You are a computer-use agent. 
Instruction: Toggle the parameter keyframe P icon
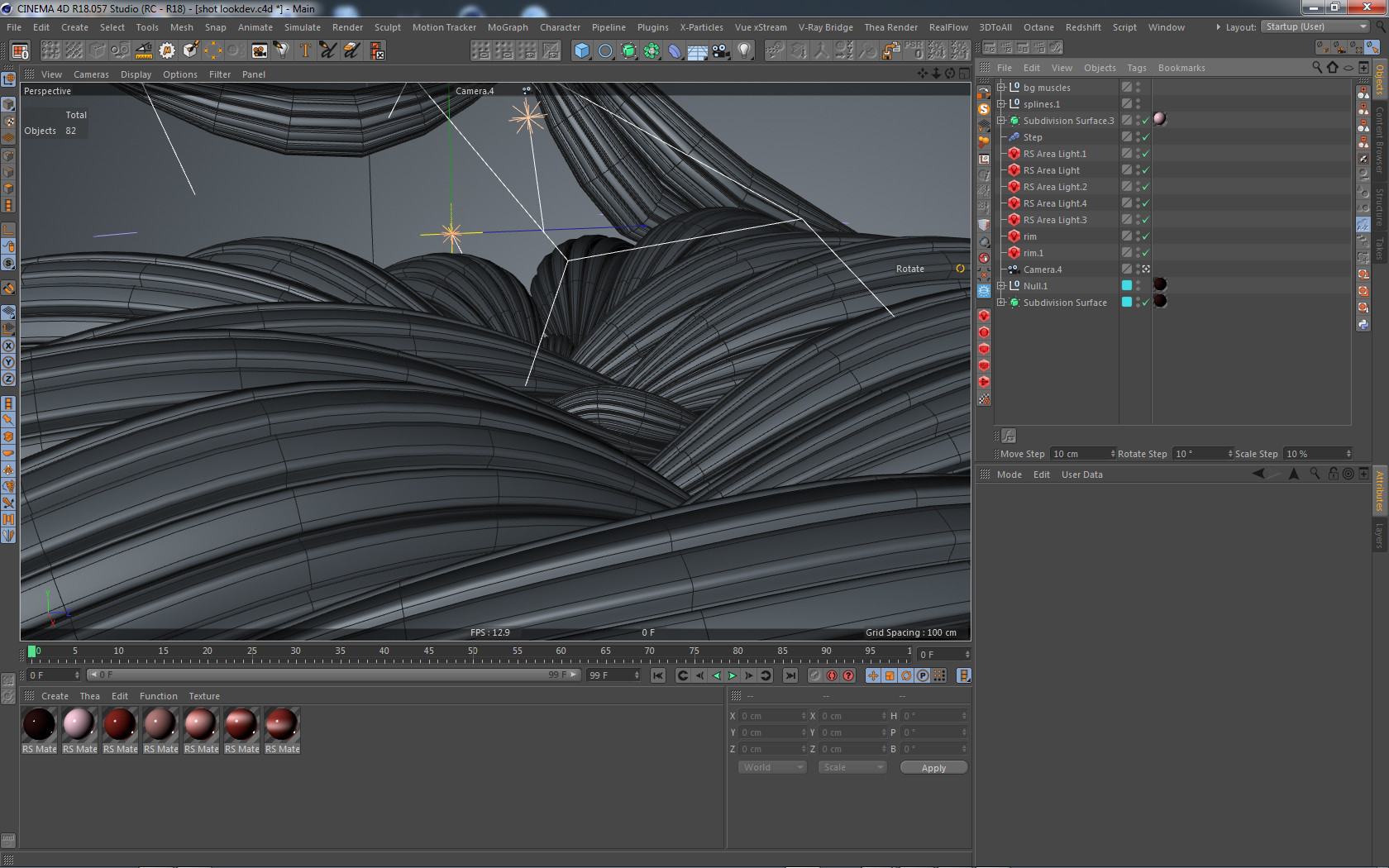coord(923,675)
